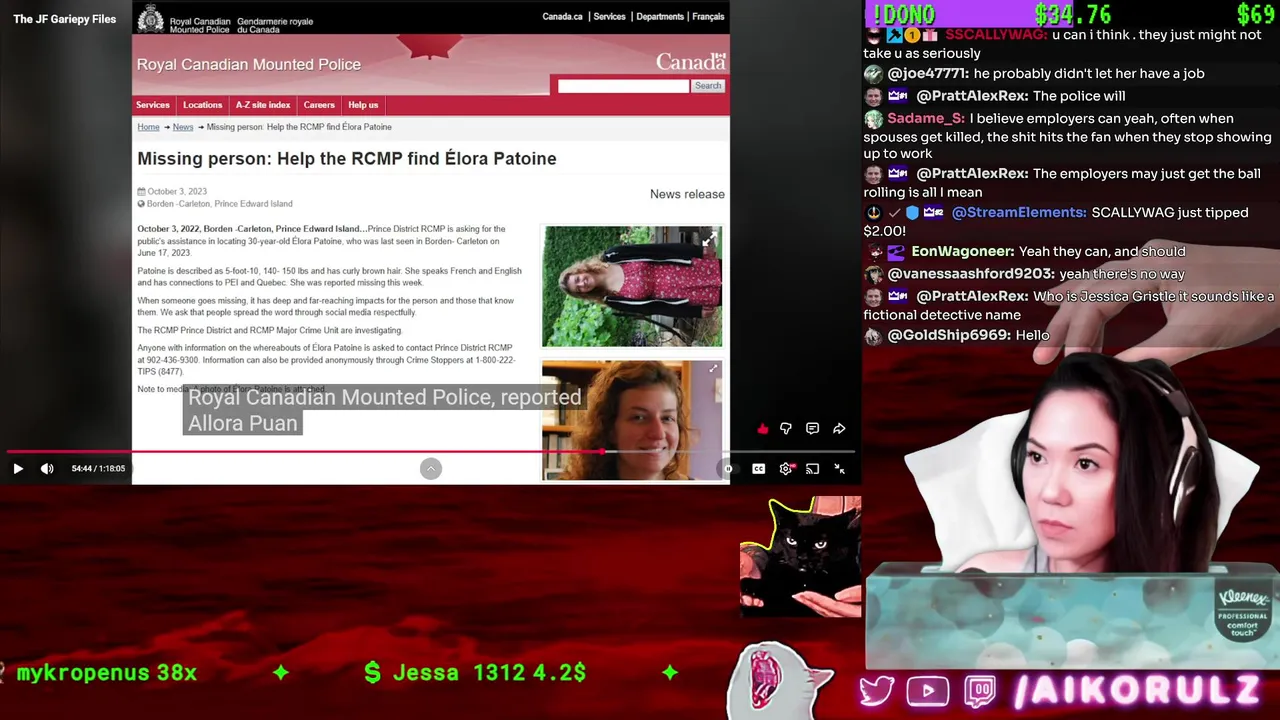Click the RCMP search input field

[623, 86]
